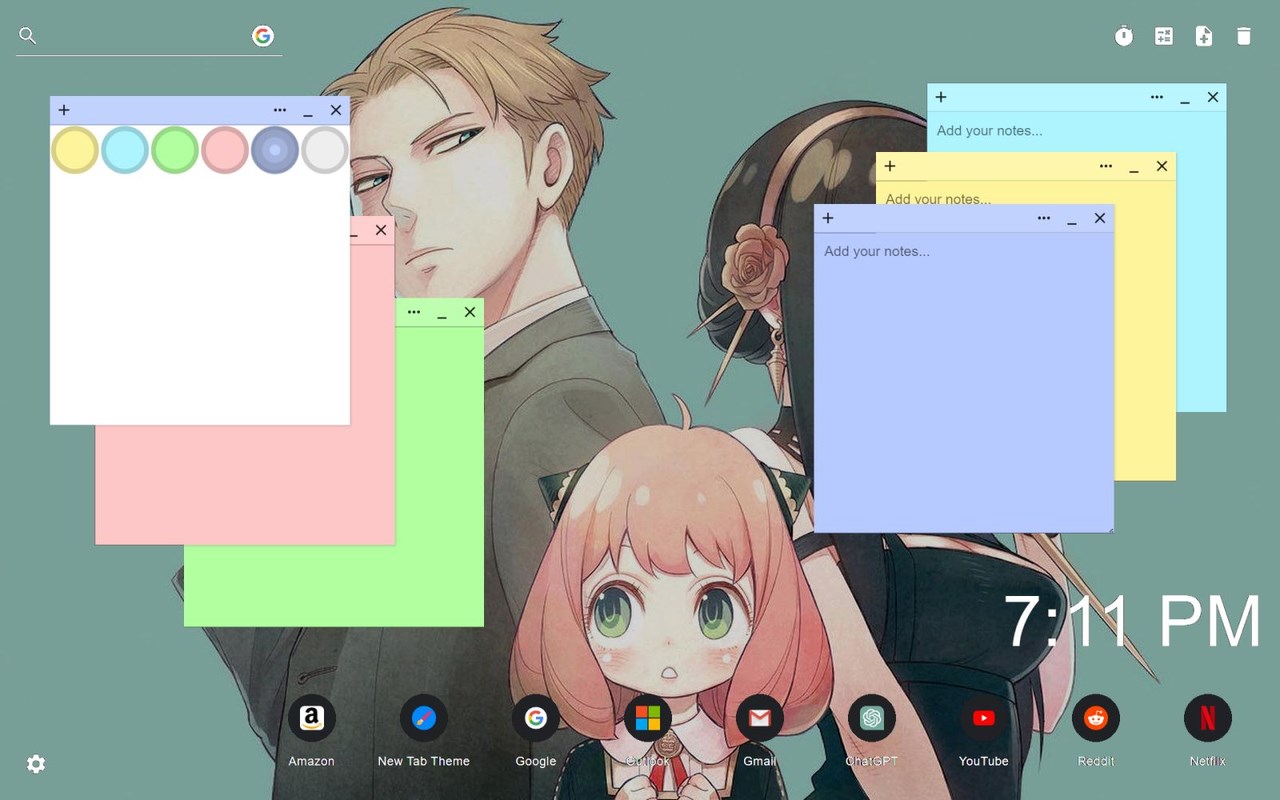Open the stopwatch timer tool
This screenshot has width=1280, height=800.
[x=1124, y=37]
